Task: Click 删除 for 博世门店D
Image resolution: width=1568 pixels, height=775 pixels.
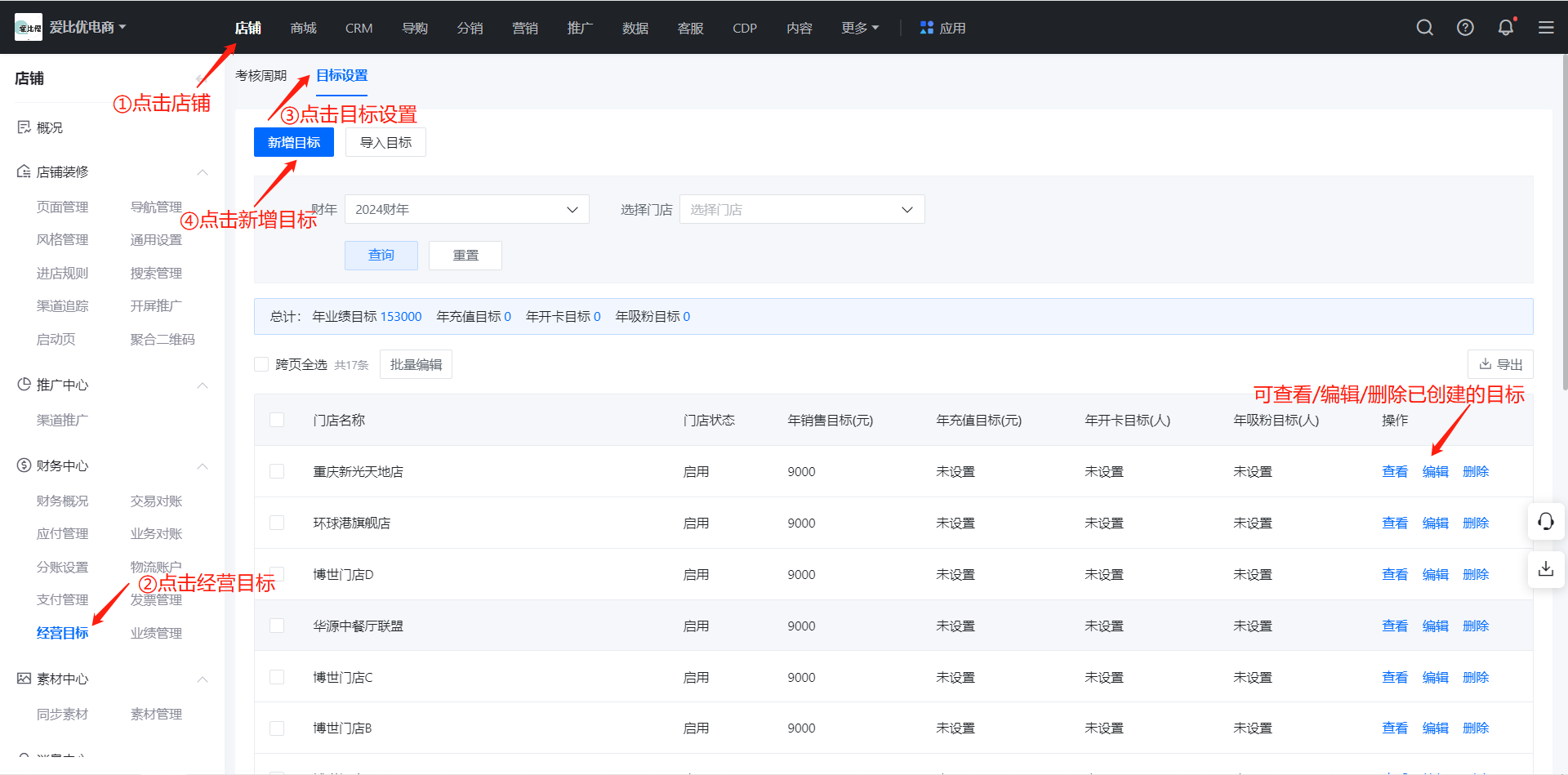Action: point(1476,574)
